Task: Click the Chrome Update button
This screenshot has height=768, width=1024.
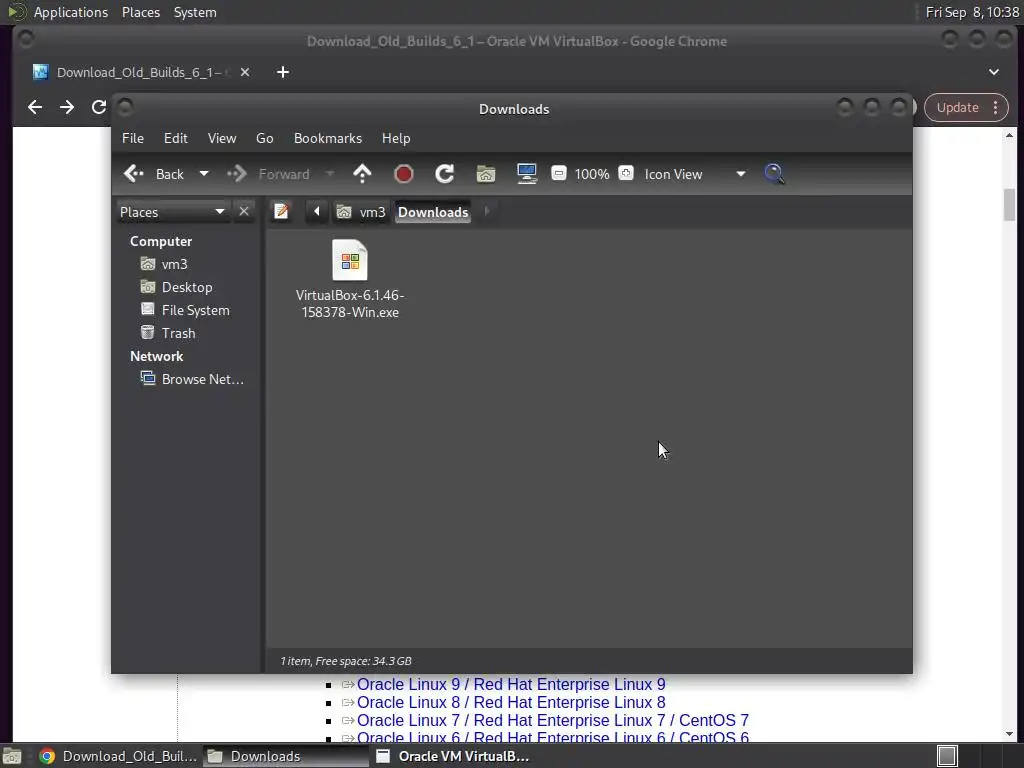Action: click(957, 108)
